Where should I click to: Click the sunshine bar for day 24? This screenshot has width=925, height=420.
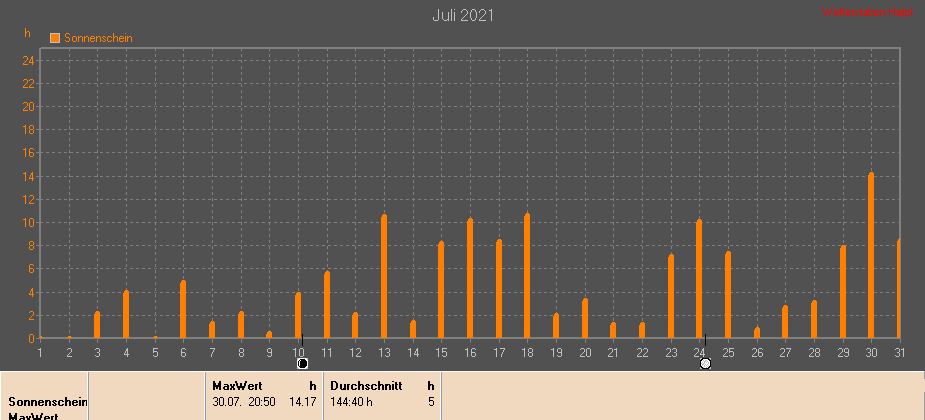699,279
